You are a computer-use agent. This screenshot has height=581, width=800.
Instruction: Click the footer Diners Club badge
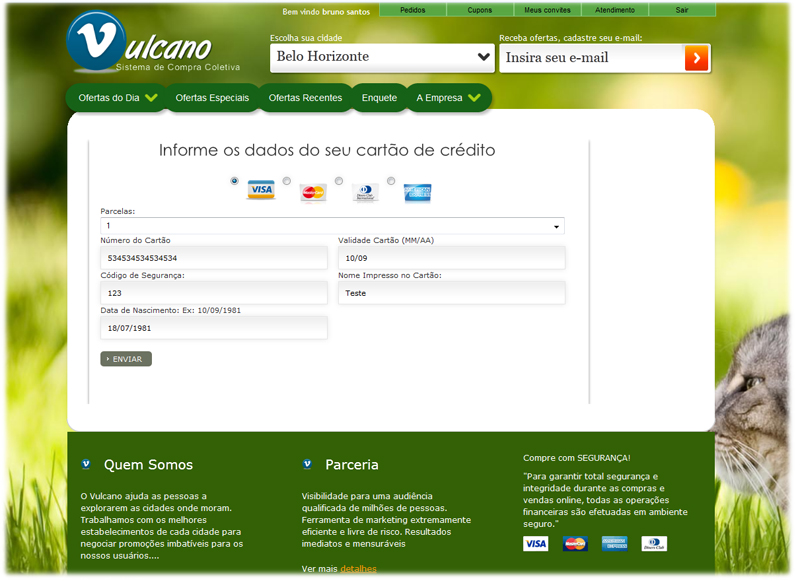click(x=654, y=544)
